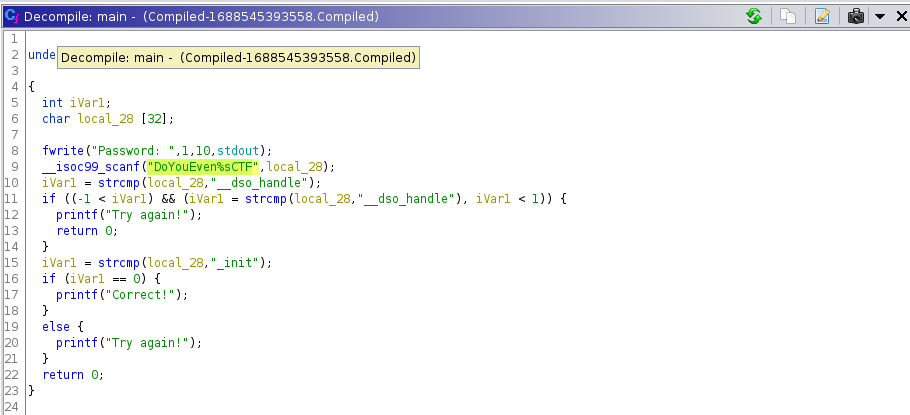910x415 pixels.
Task: Take a snapshot with the camera icon
Action: (x=856, y=16)
